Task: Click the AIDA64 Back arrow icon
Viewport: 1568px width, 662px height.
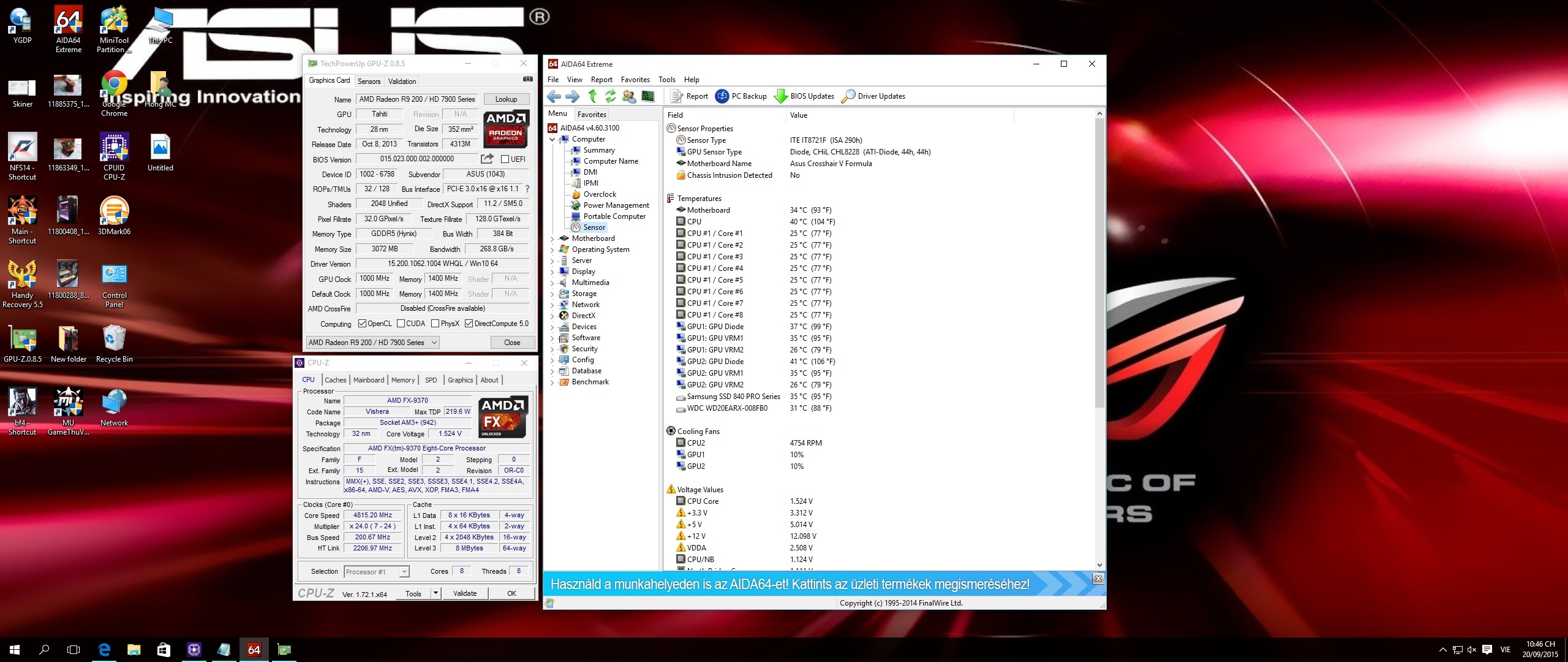Action: click(x=554, y=96)
